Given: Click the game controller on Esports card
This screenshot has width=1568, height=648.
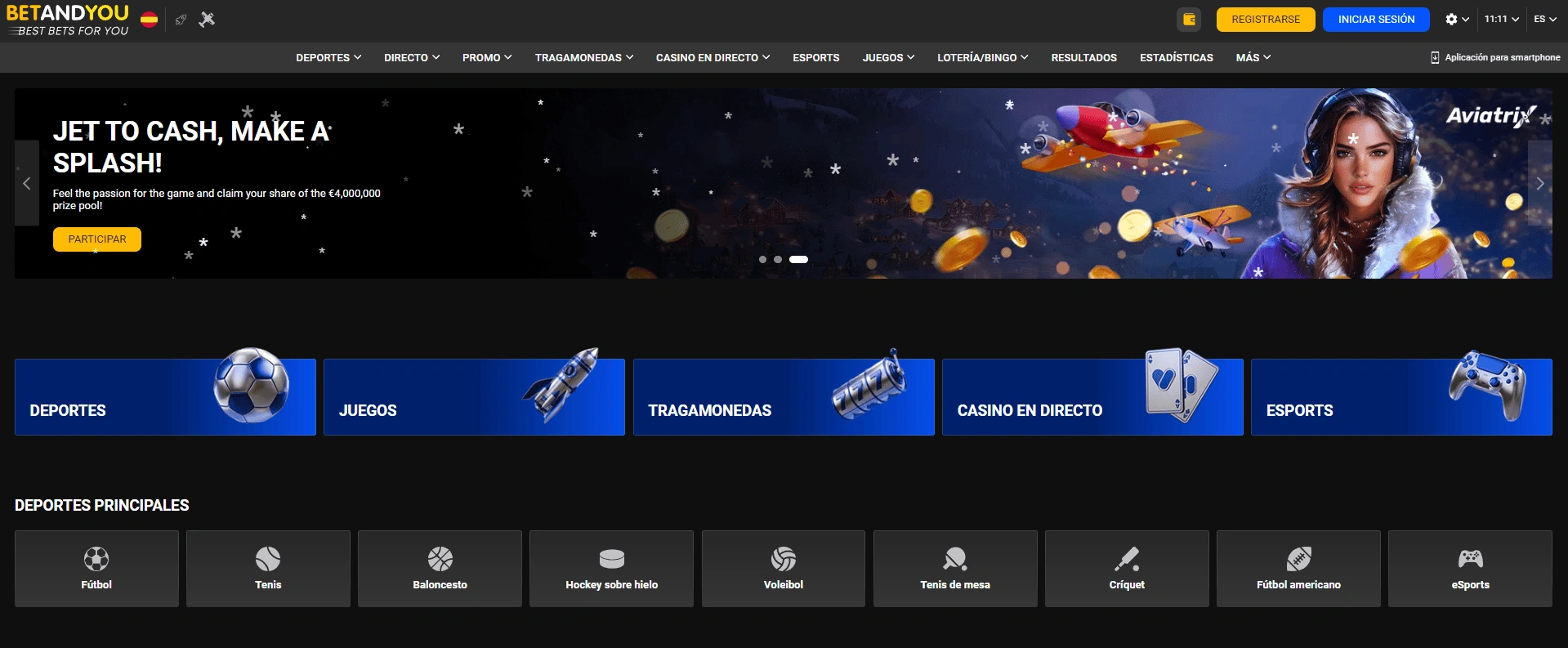Looking at the screenshot, I should click(1488, 385).
